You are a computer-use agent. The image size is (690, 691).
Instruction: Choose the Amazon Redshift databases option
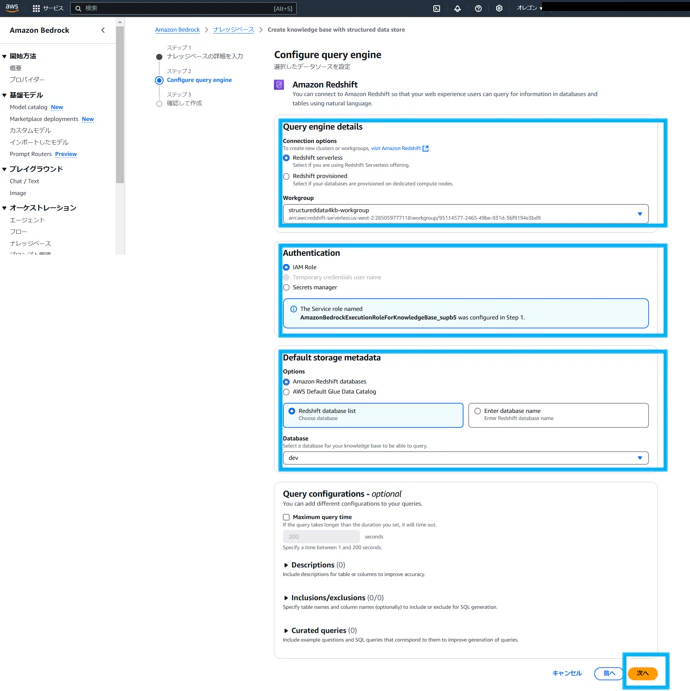286,382
